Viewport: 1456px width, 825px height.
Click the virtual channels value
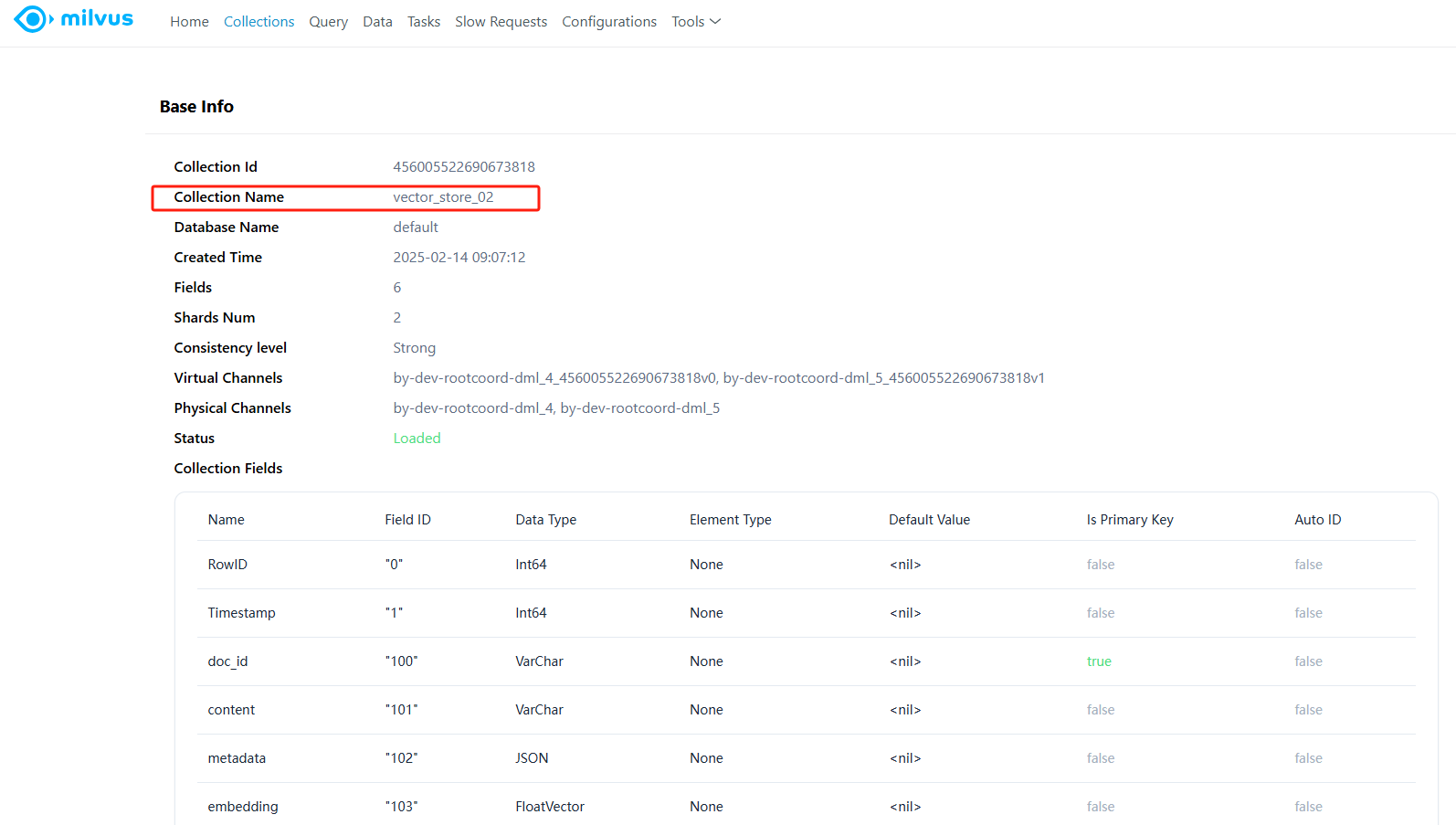[x=719, y=378]
